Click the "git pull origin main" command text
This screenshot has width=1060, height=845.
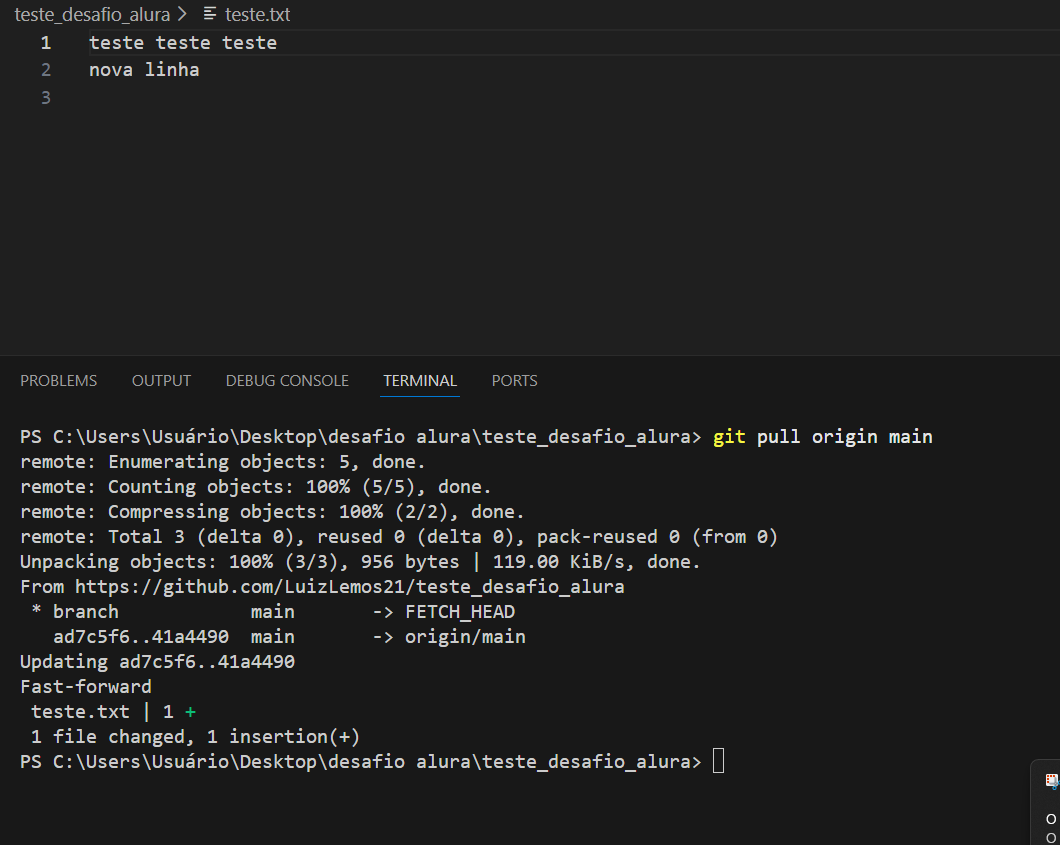[822, 437]
